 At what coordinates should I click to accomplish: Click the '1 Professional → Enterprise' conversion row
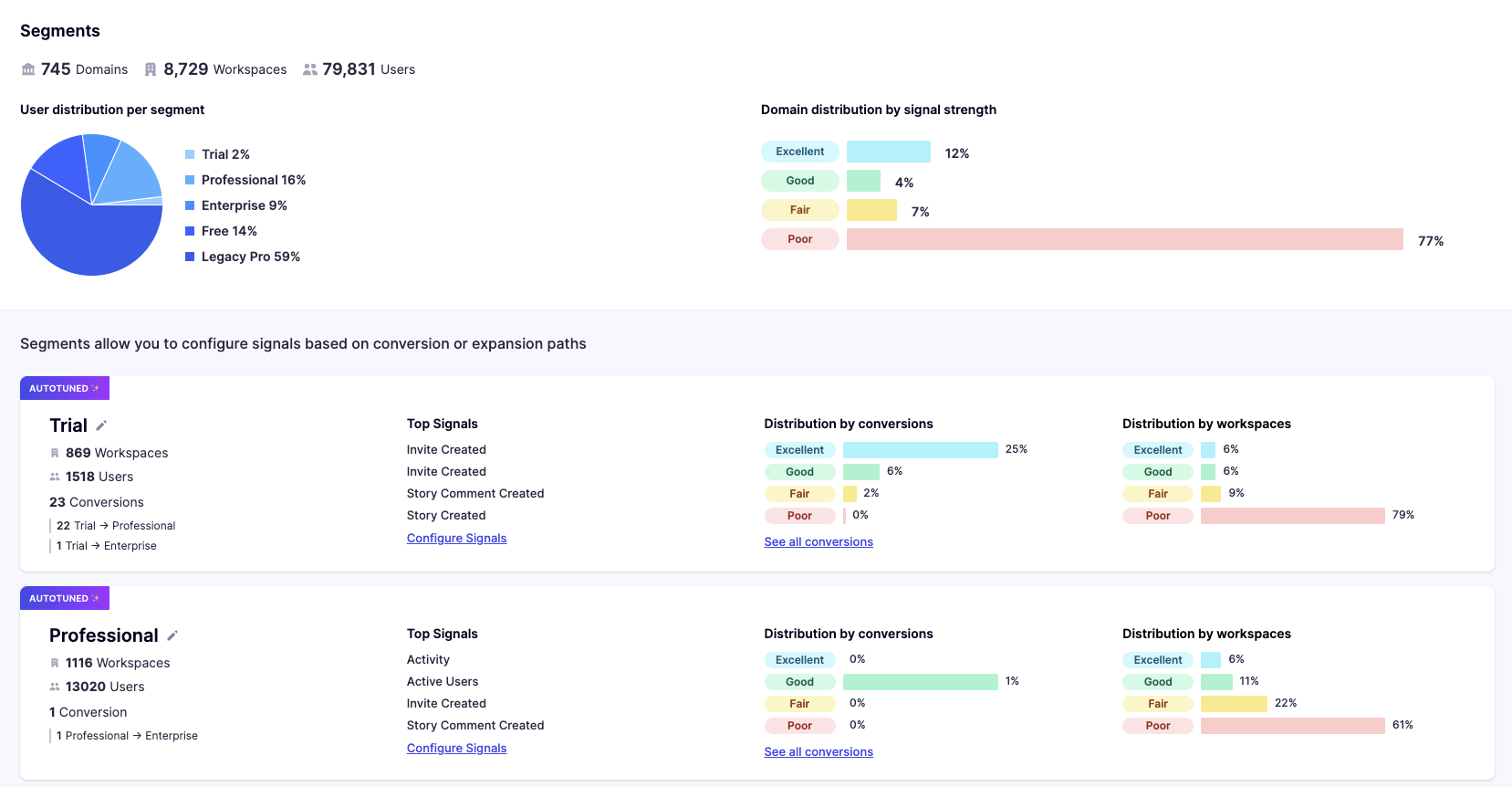click(x=127, y=736)
